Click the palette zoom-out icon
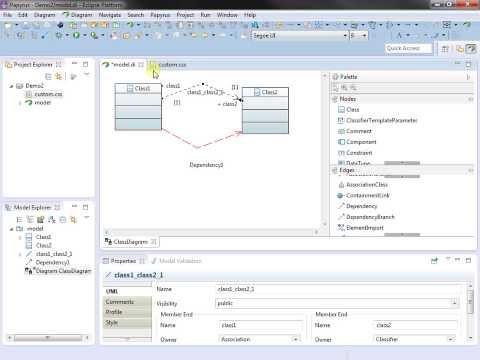Screen dimensions: 480x360 (x=353, y=88)
